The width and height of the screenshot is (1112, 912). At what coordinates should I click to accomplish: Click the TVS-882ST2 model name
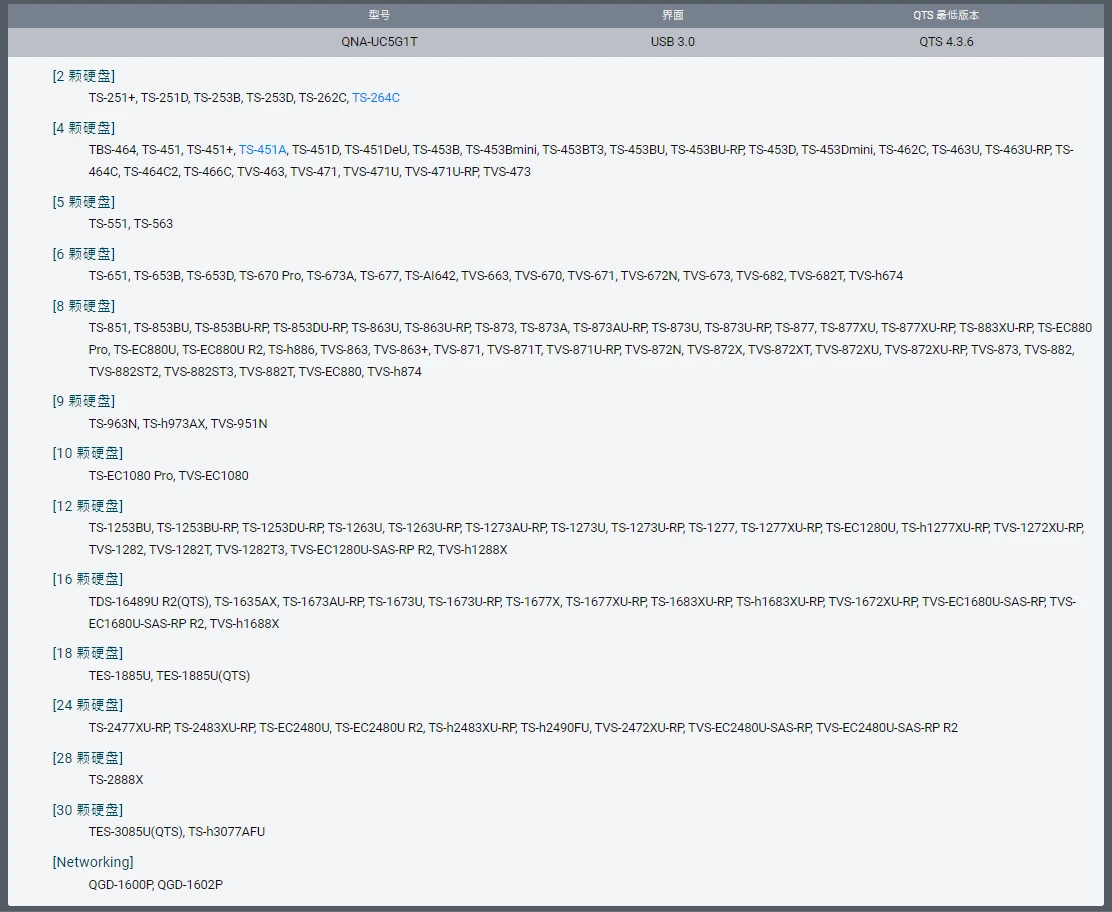[124, 372]
